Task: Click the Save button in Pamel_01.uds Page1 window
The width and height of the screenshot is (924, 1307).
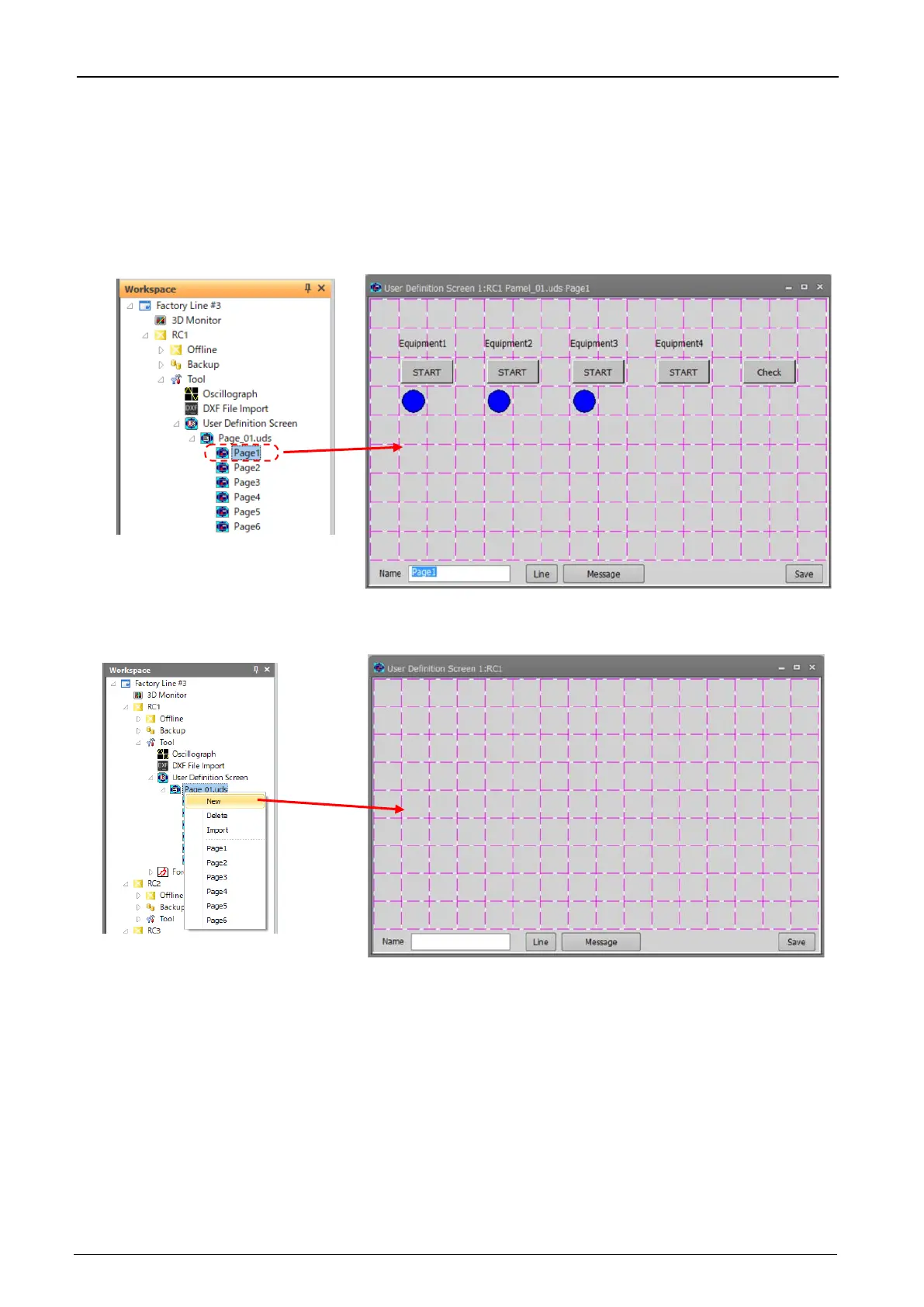Action: 804,574
